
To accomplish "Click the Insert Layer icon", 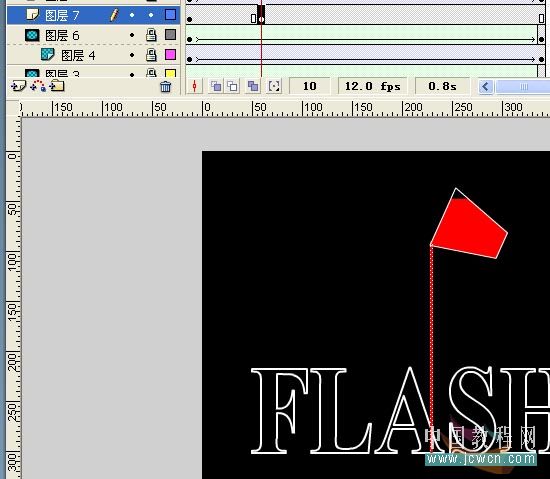I will pyautogui.click(x=18, y=86).
